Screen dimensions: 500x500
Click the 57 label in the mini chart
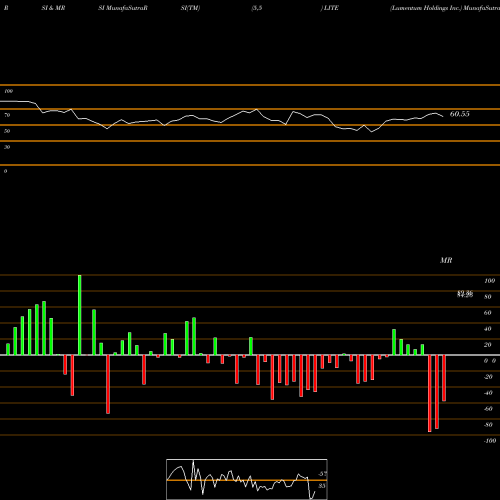click(x=322, y=473)
